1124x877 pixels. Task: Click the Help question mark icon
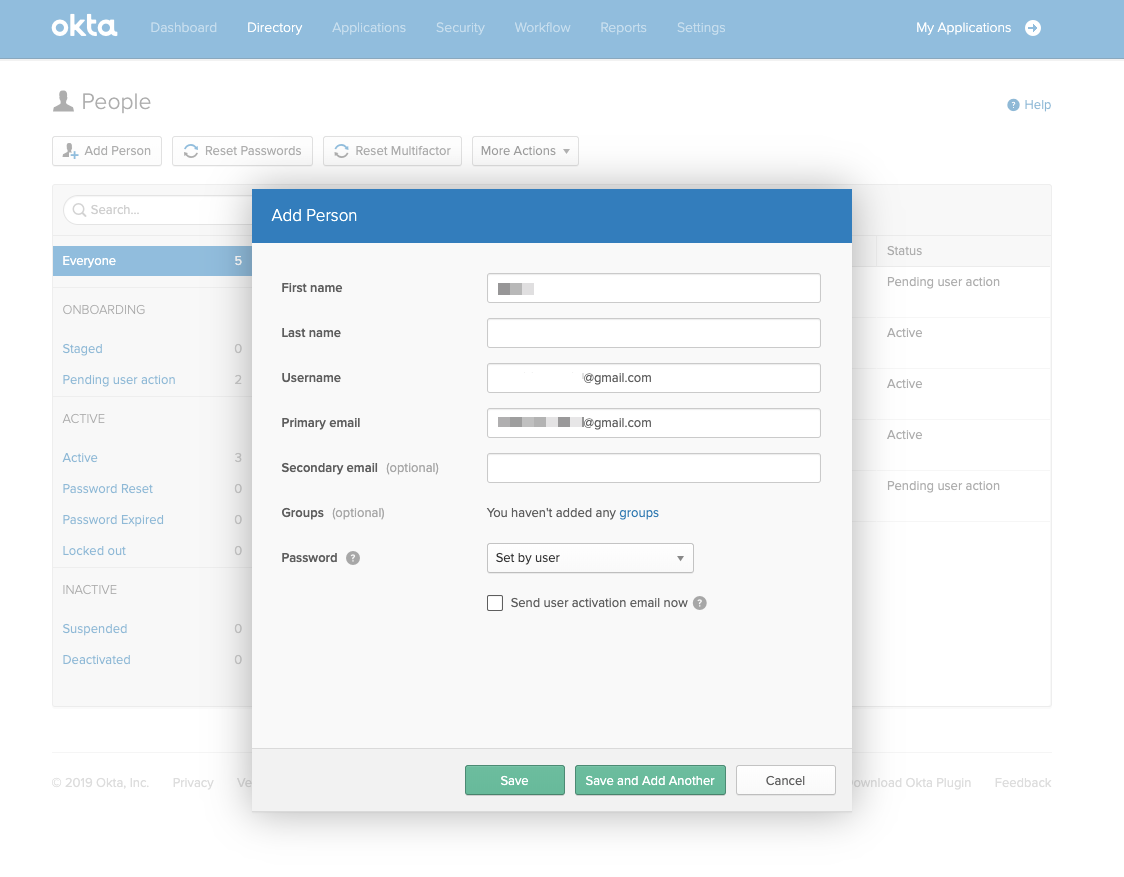click(1013, 105)
